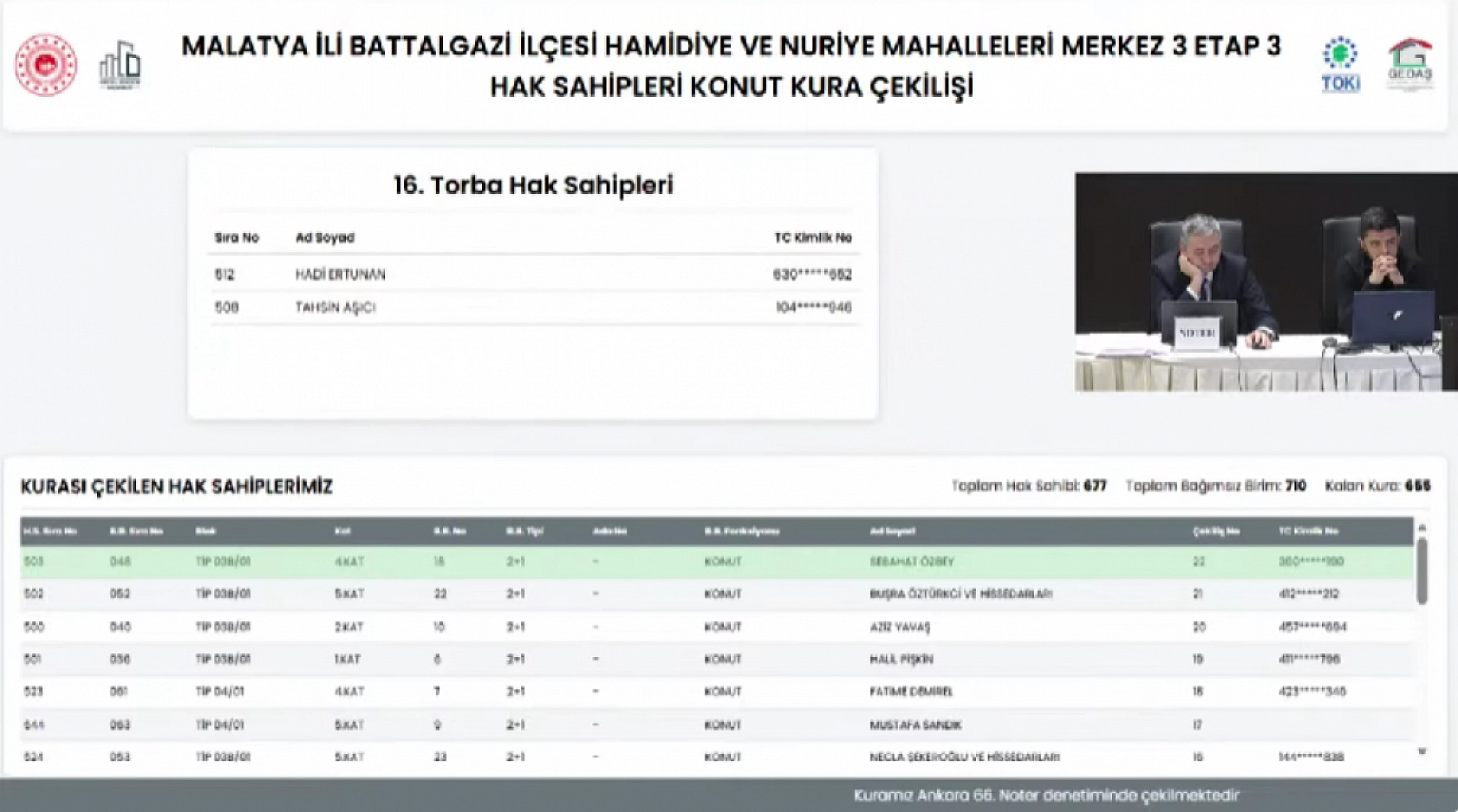The width and height of the screenshot is (1458, 812).
Task: Select the BUŞRA ÖZTÜRKCİ VE HİSSEDARLARI cell
Action: (960, 594)
